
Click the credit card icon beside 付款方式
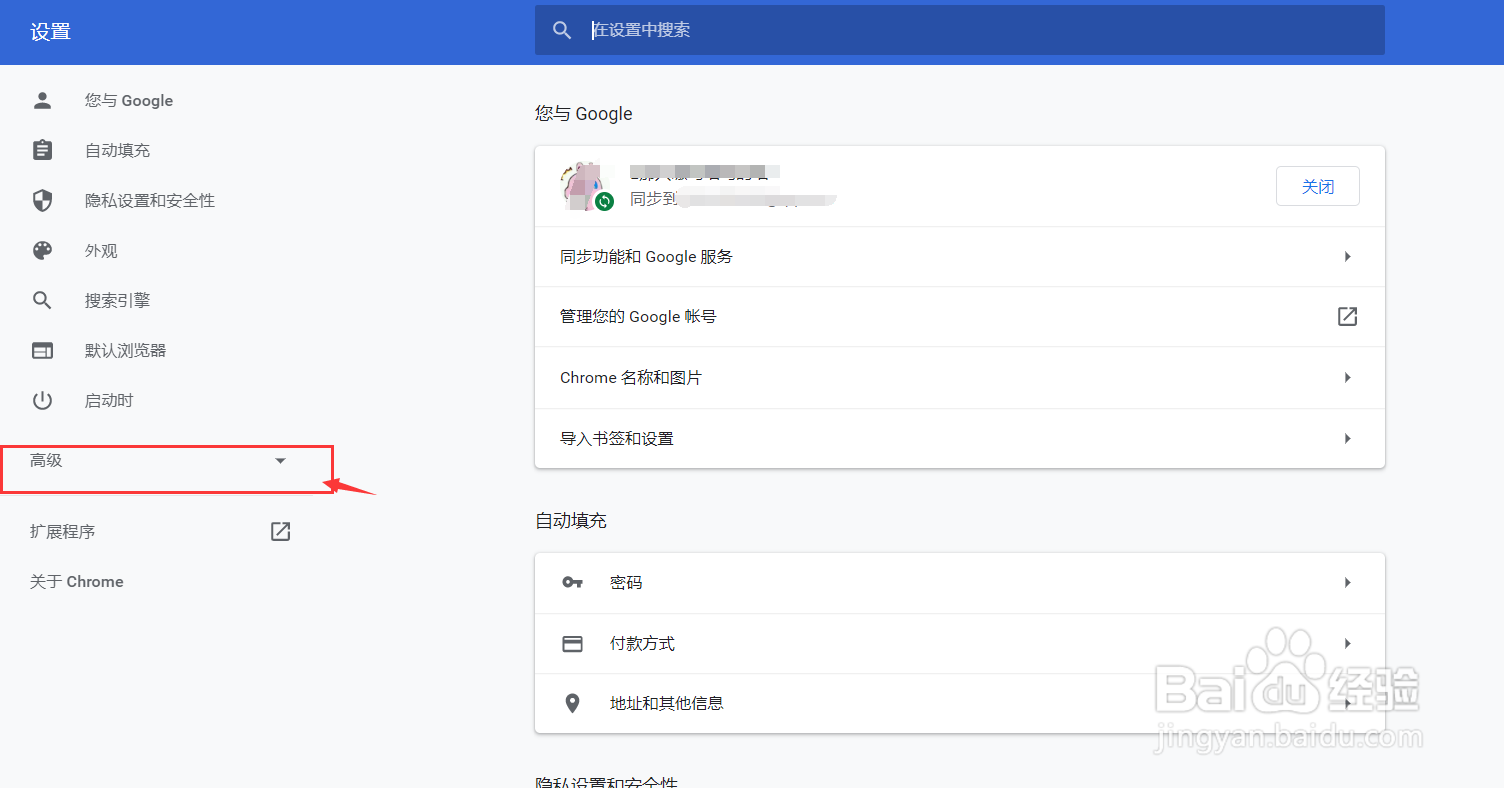point(572,644)
